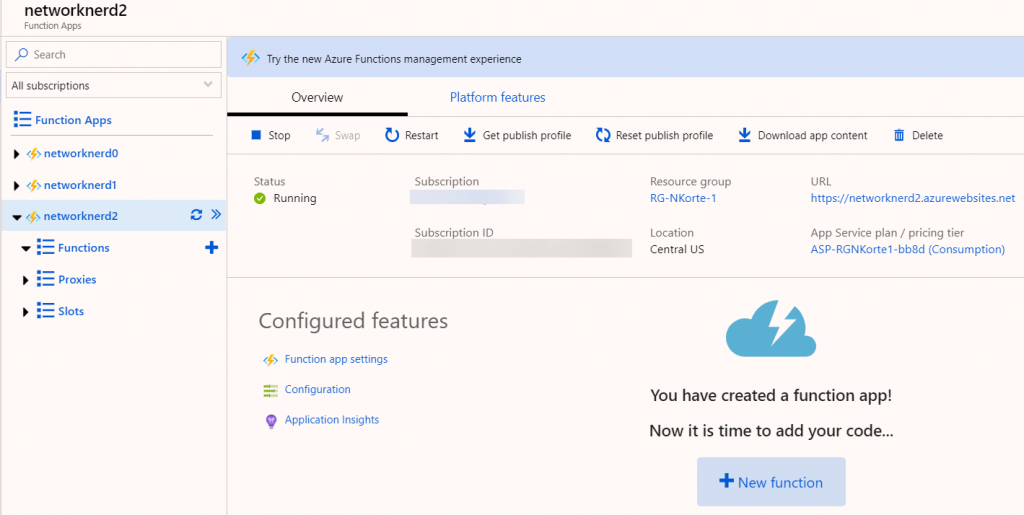The width and height of the screenshot is (1024, 515).
Task: Expand the networknerd1 tree node
Action: click(17, 185)
